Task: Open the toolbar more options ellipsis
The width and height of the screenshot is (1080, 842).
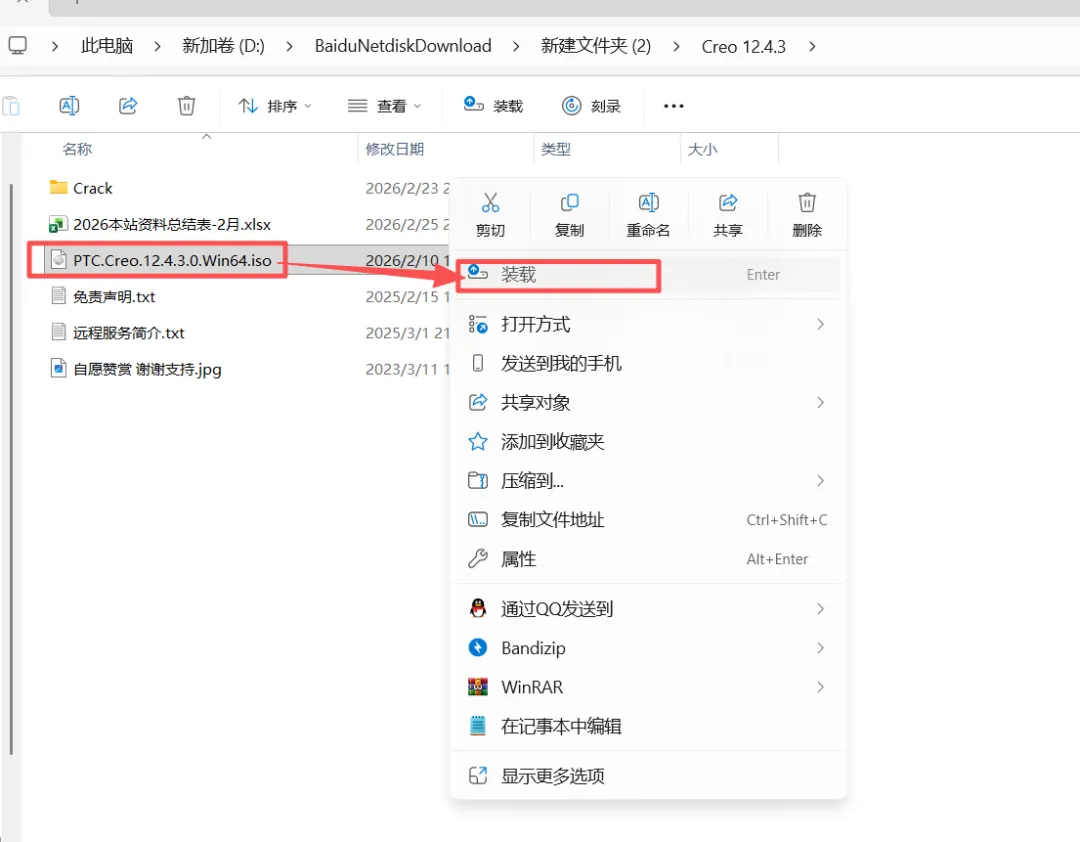Action: point(674,106)
